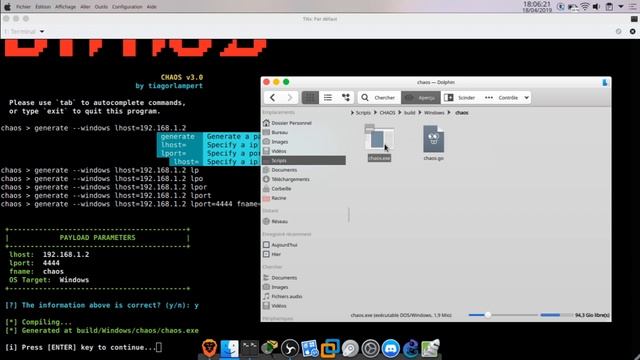Click the free disk space bar
The image size is (640, 360).
pos(556,315)
